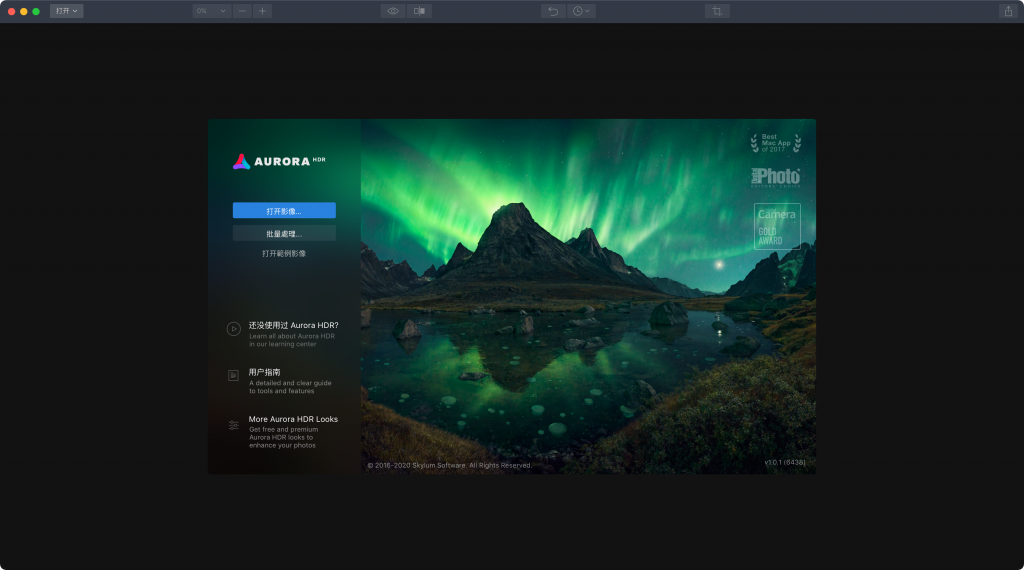Click the undo arrow icon

coord(553,11)
